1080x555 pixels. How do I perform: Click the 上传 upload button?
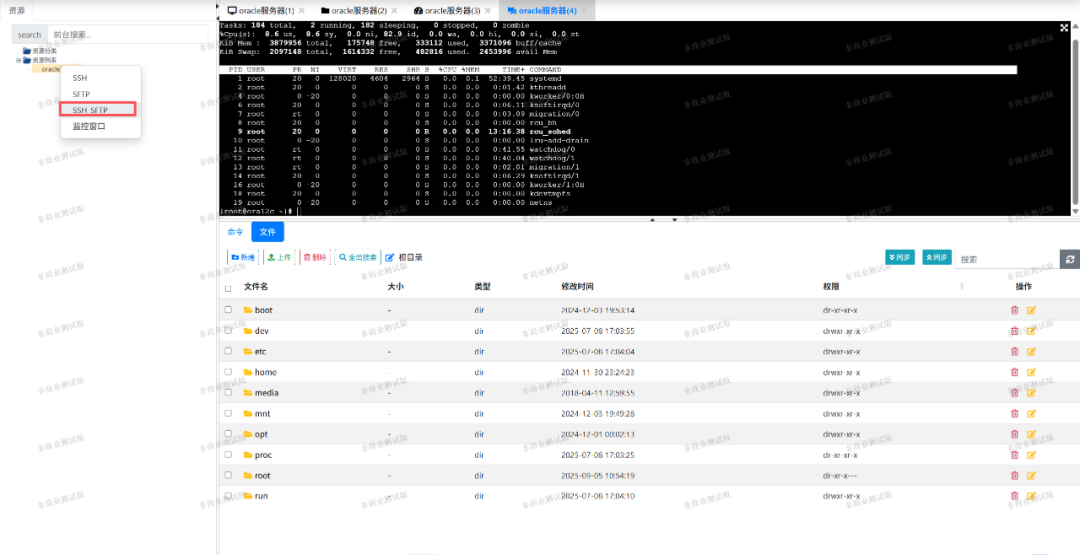pos(279,257)
